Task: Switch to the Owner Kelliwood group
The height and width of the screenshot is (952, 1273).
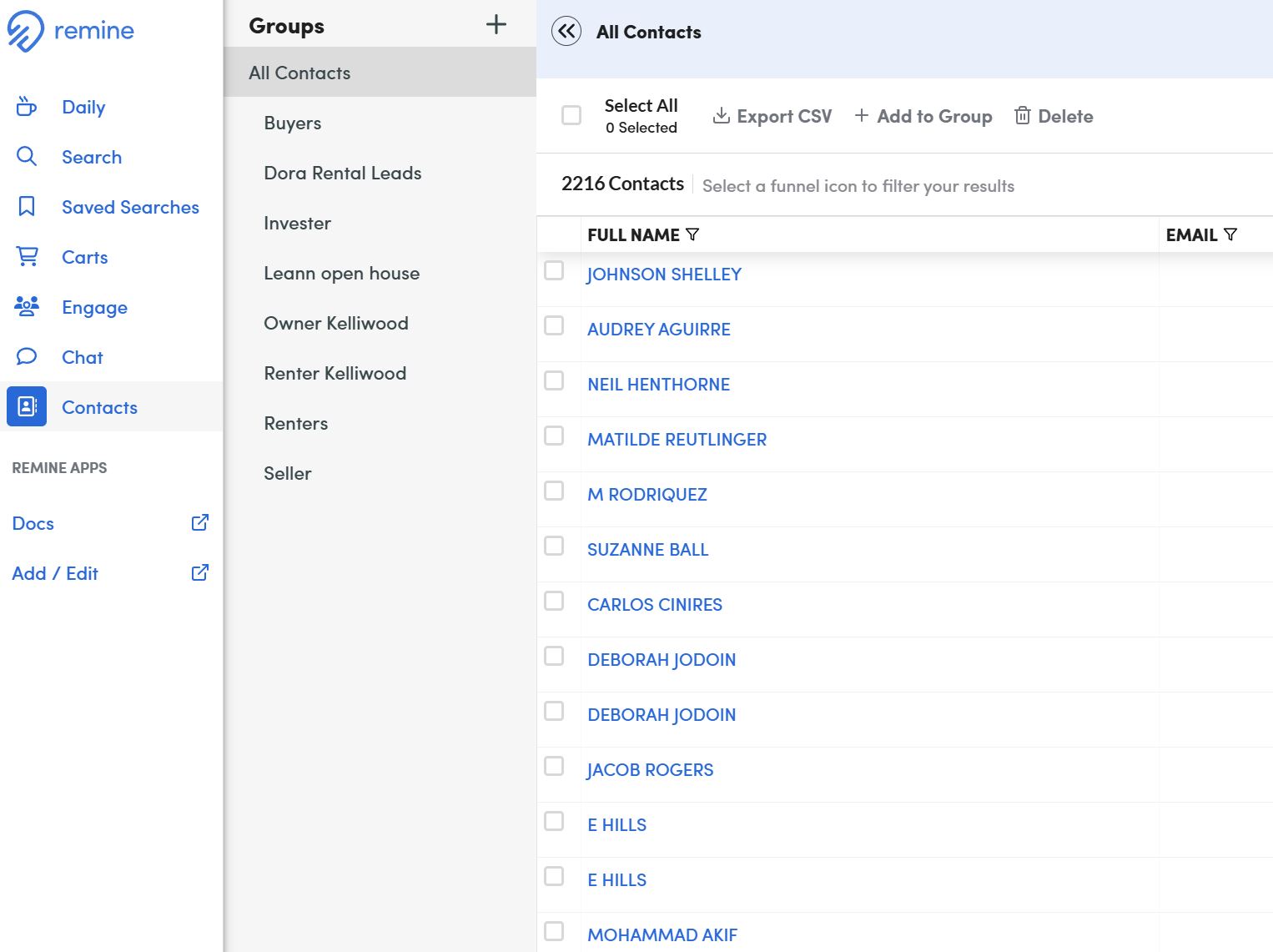Action: pyautogui.click(x=335, y=324)
